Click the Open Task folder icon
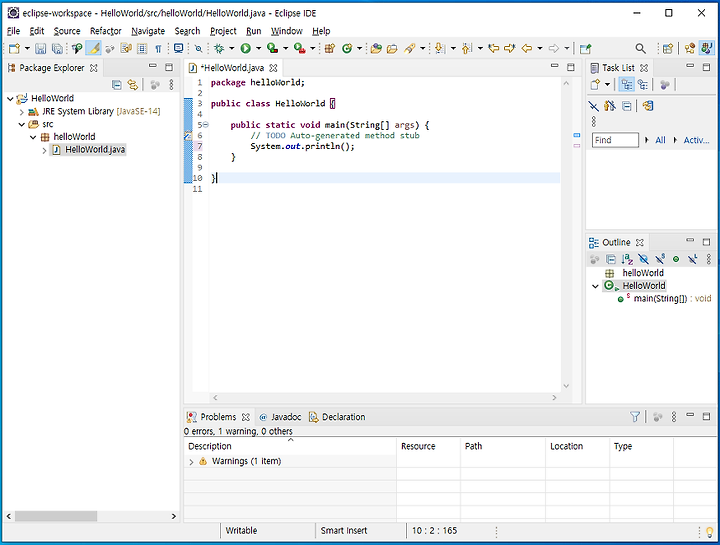 (392, 48)
